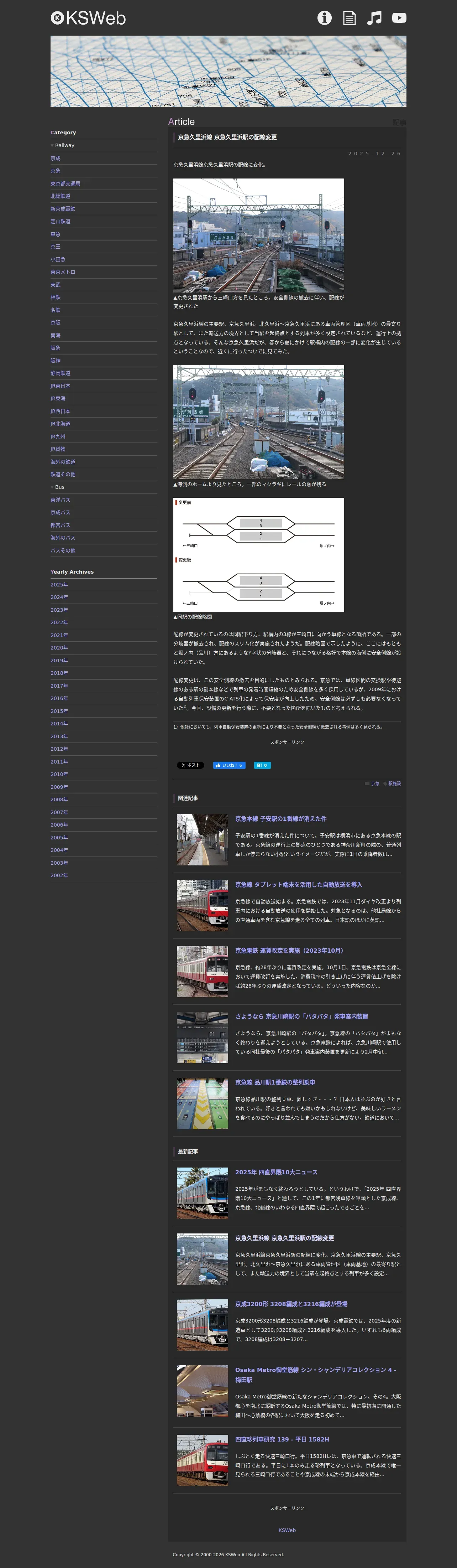
Task: Open article 京急線 品川駅1番線の整列乗車
Action: point(275,1082)
